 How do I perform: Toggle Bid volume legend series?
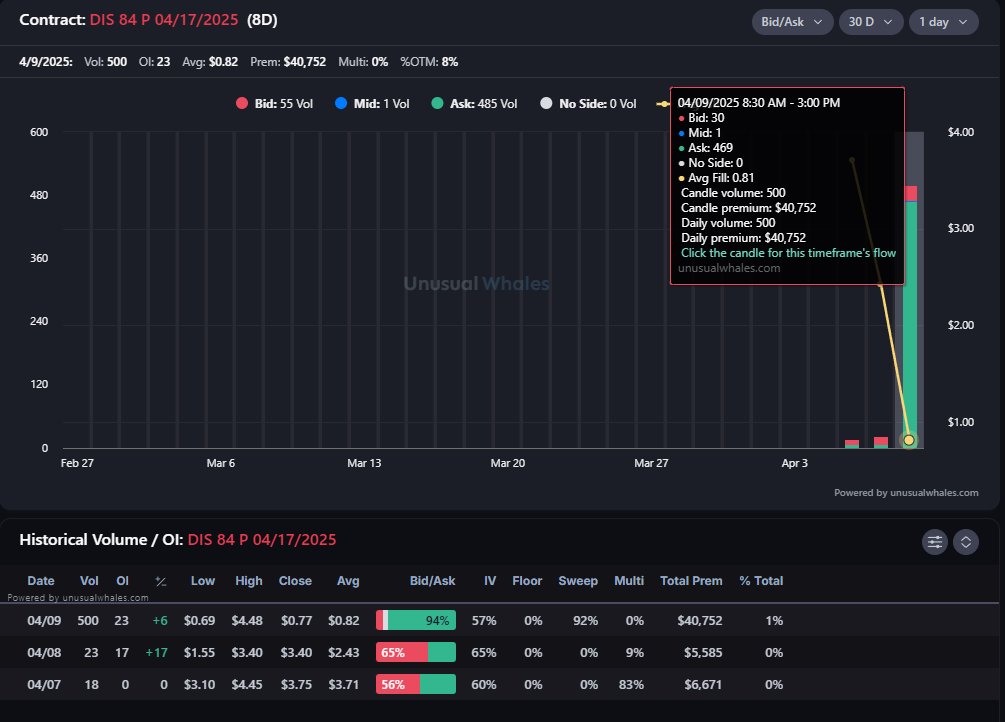click(x=274, y=104)
